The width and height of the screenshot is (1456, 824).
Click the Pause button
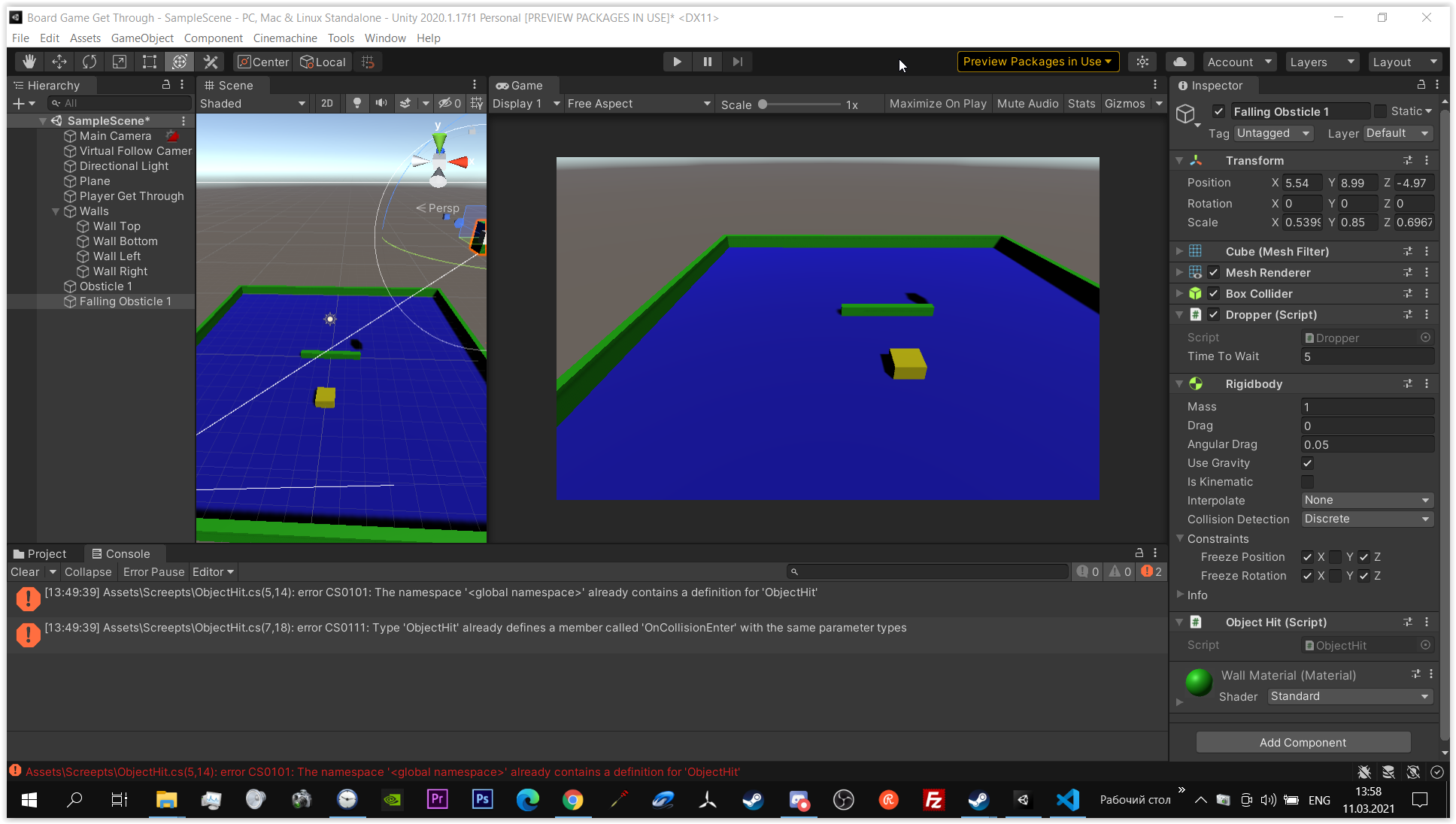click(707, 62)
